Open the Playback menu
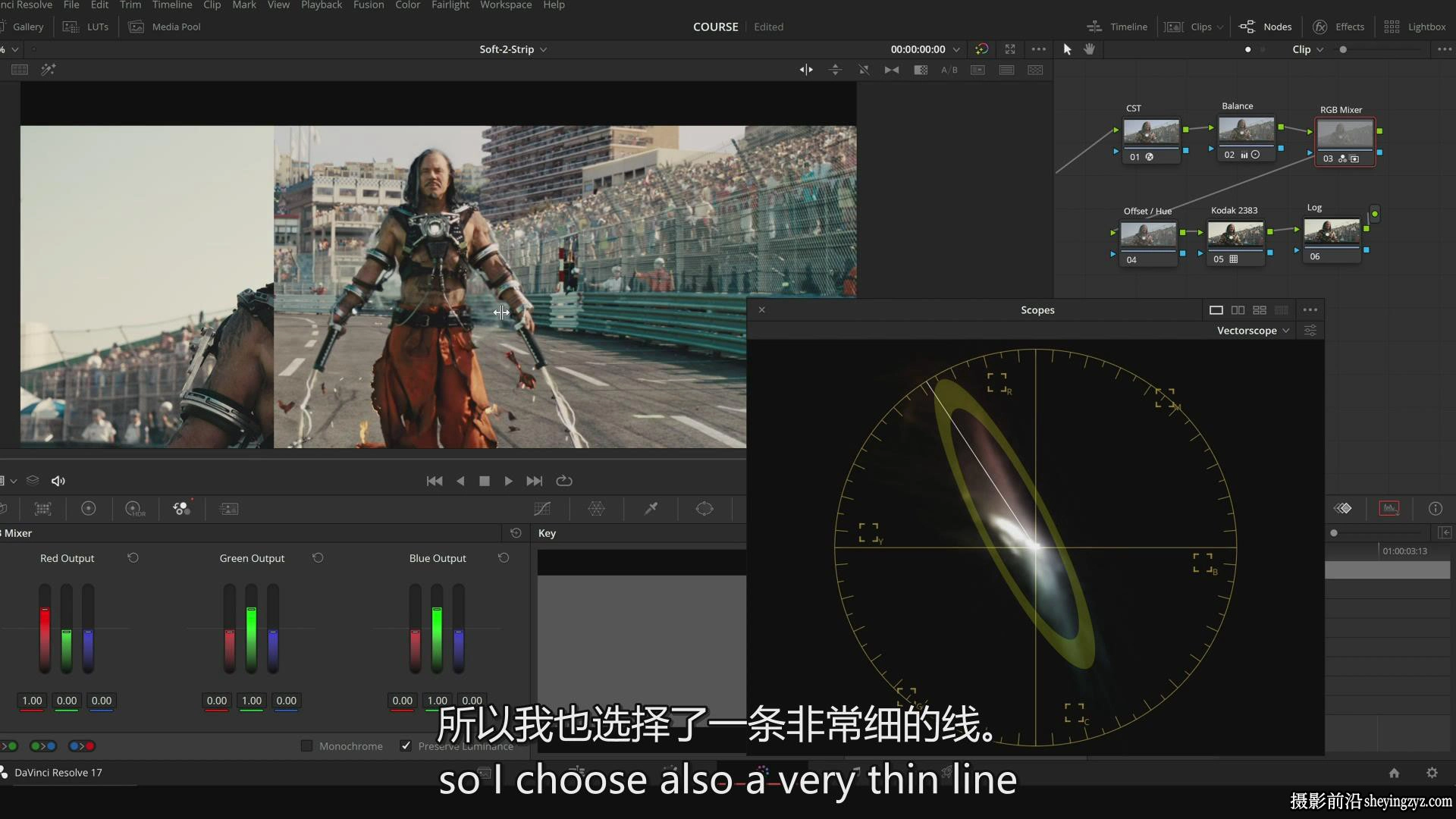 [x=322, y=5]
